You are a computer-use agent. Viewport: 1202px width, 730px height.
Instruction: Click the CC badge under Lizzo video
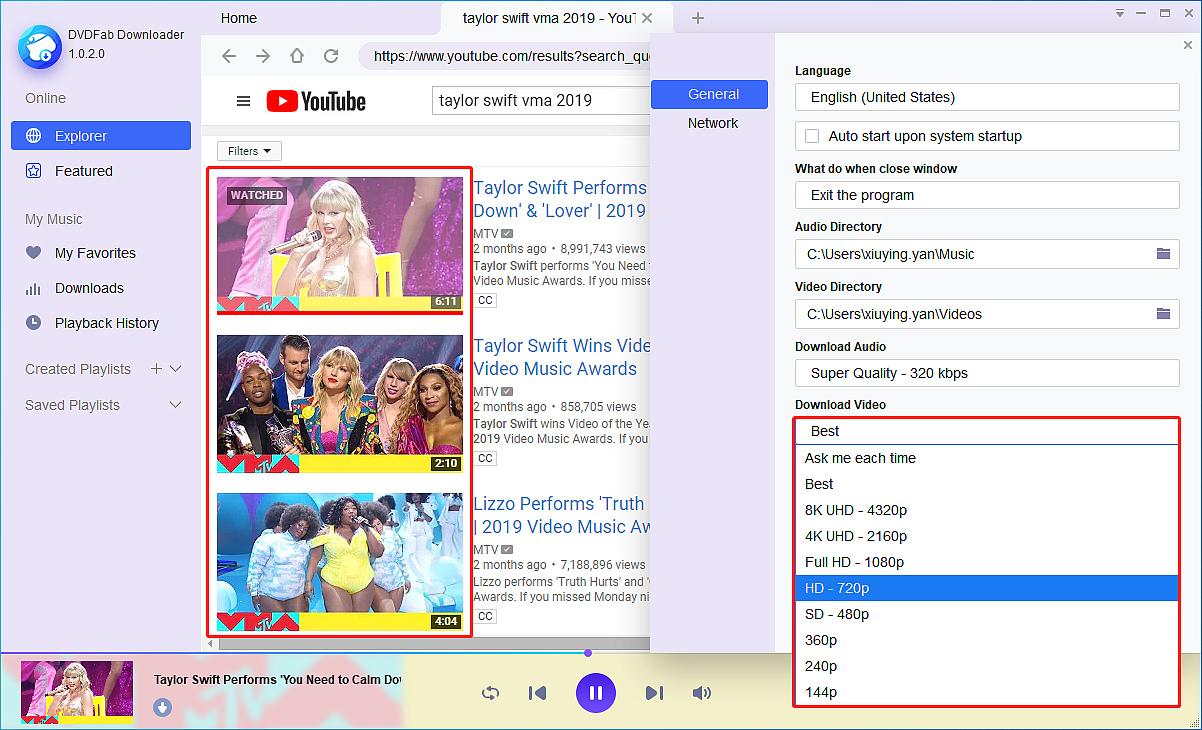pos(485,616)
